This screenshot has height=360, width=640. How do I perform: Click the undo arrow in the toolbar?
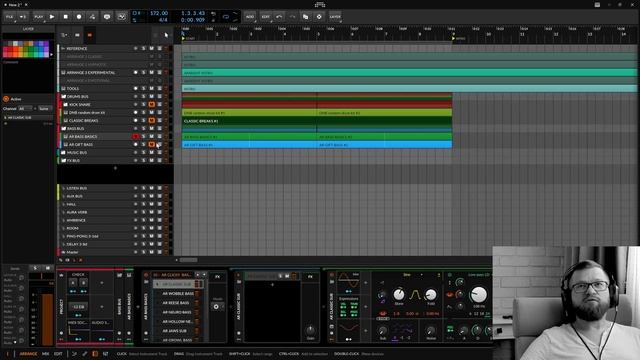point(279,17)
